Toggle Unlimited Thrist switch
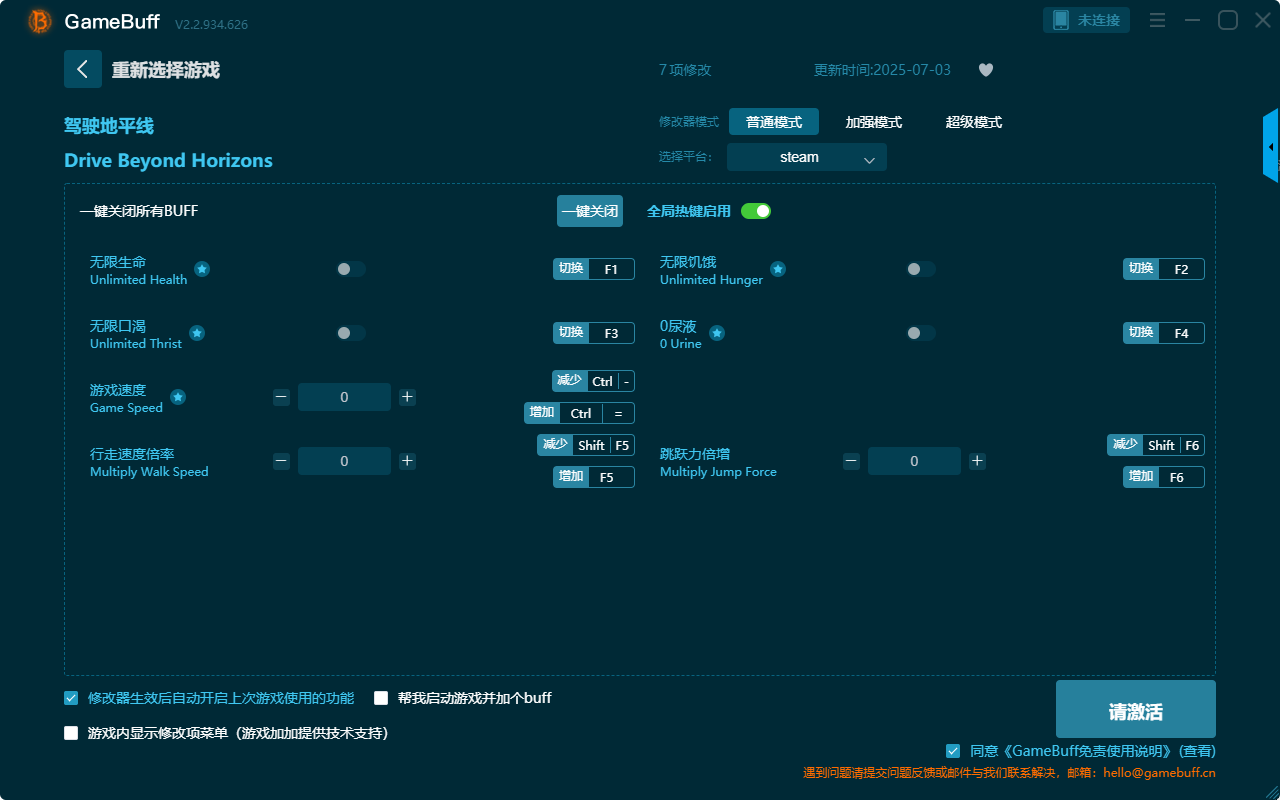 tap(351, 333)
